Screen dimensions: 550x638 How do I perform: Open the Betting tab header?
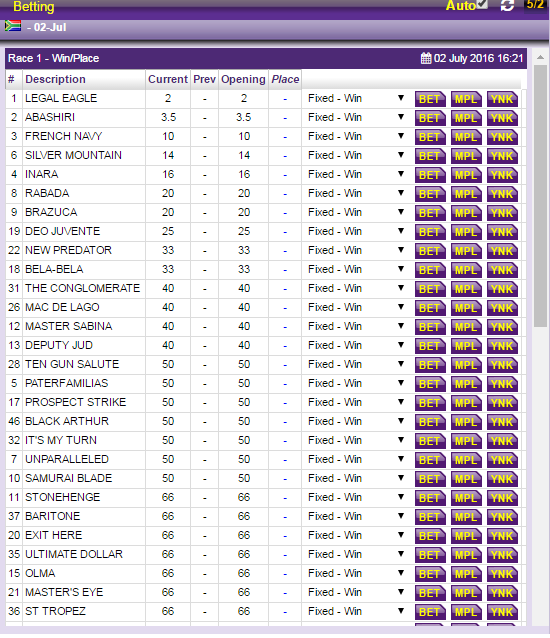click(x=33, y=7)
